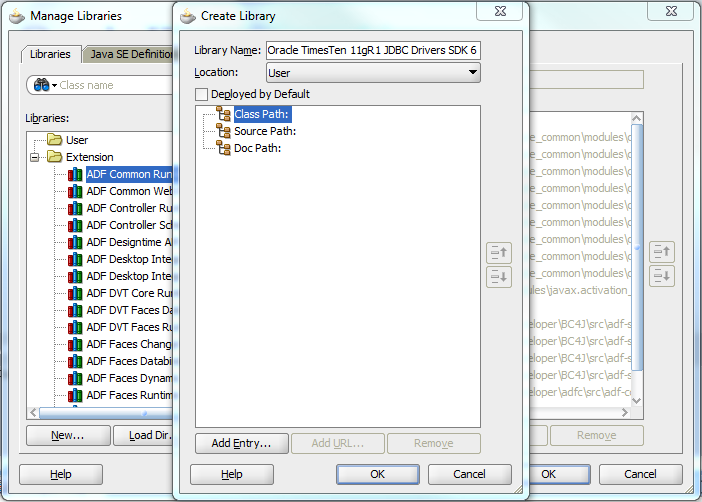Screen dimensions: 702x502
Task: Click the move down button in Manage Libraries
Action: click(x=662, y=276)
